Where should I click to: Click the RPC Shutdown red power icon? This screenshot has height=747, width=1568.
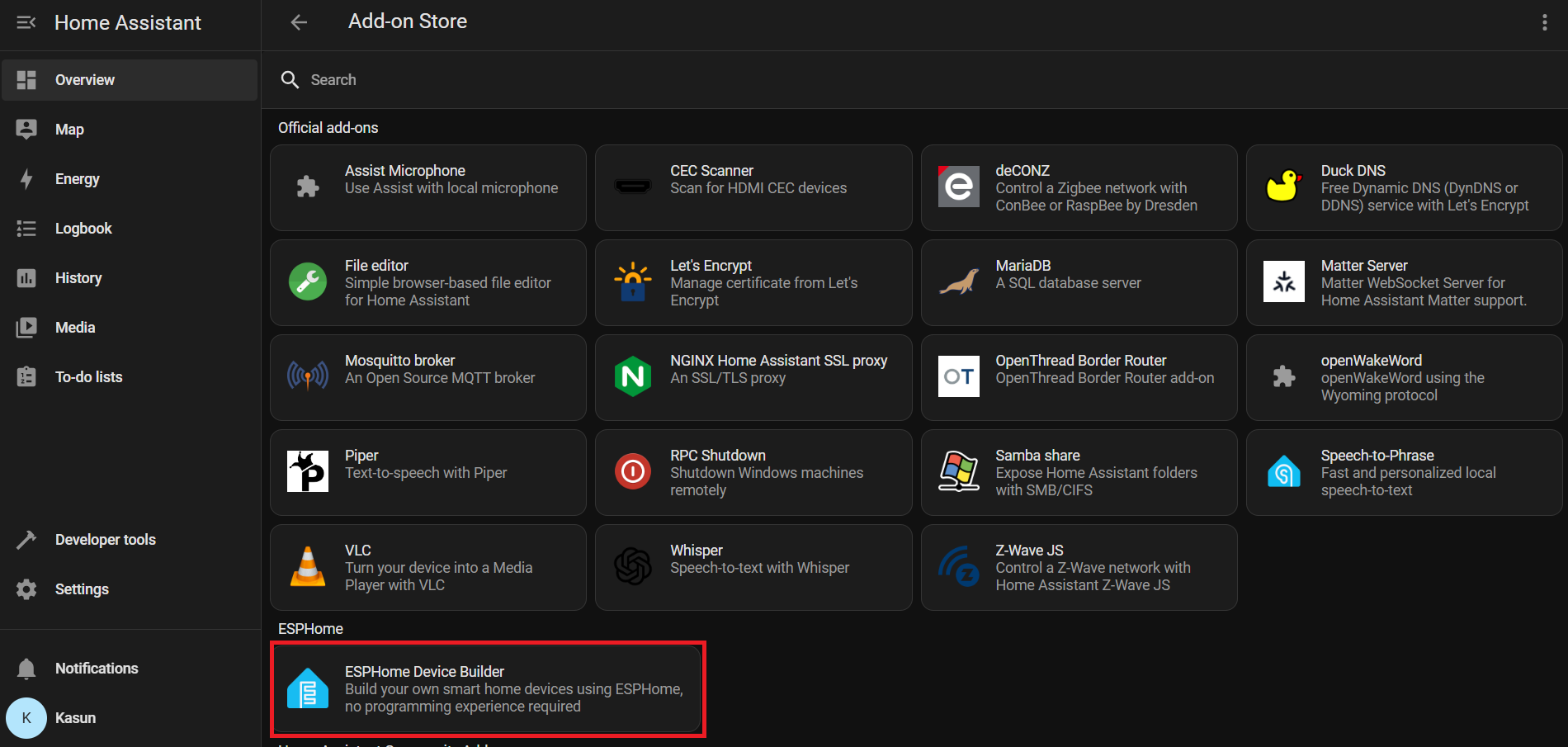[x=633, y=471]
